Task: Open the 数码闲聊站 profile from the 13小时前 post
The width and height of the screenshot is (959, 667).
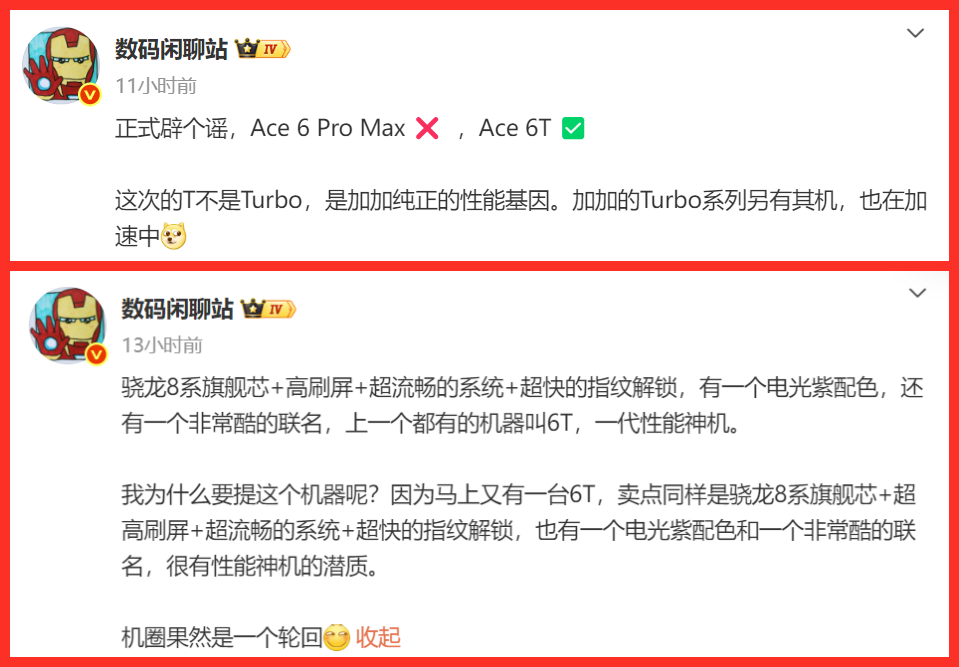Action: tap(177, 309)
